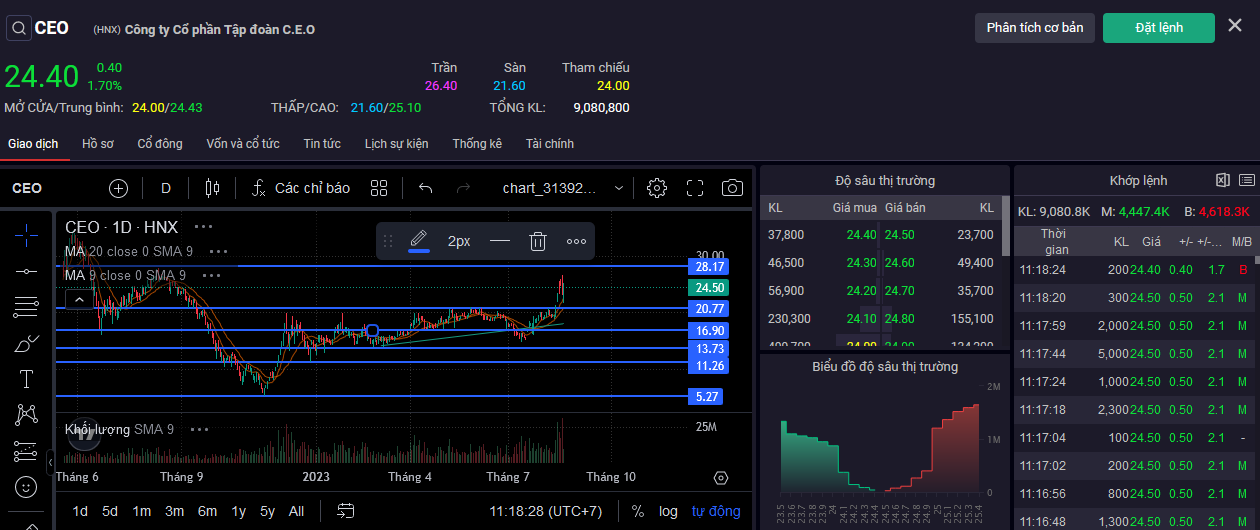Select the 1d time range
This screenshot has width=1260, height=530.
click(80, 511)
